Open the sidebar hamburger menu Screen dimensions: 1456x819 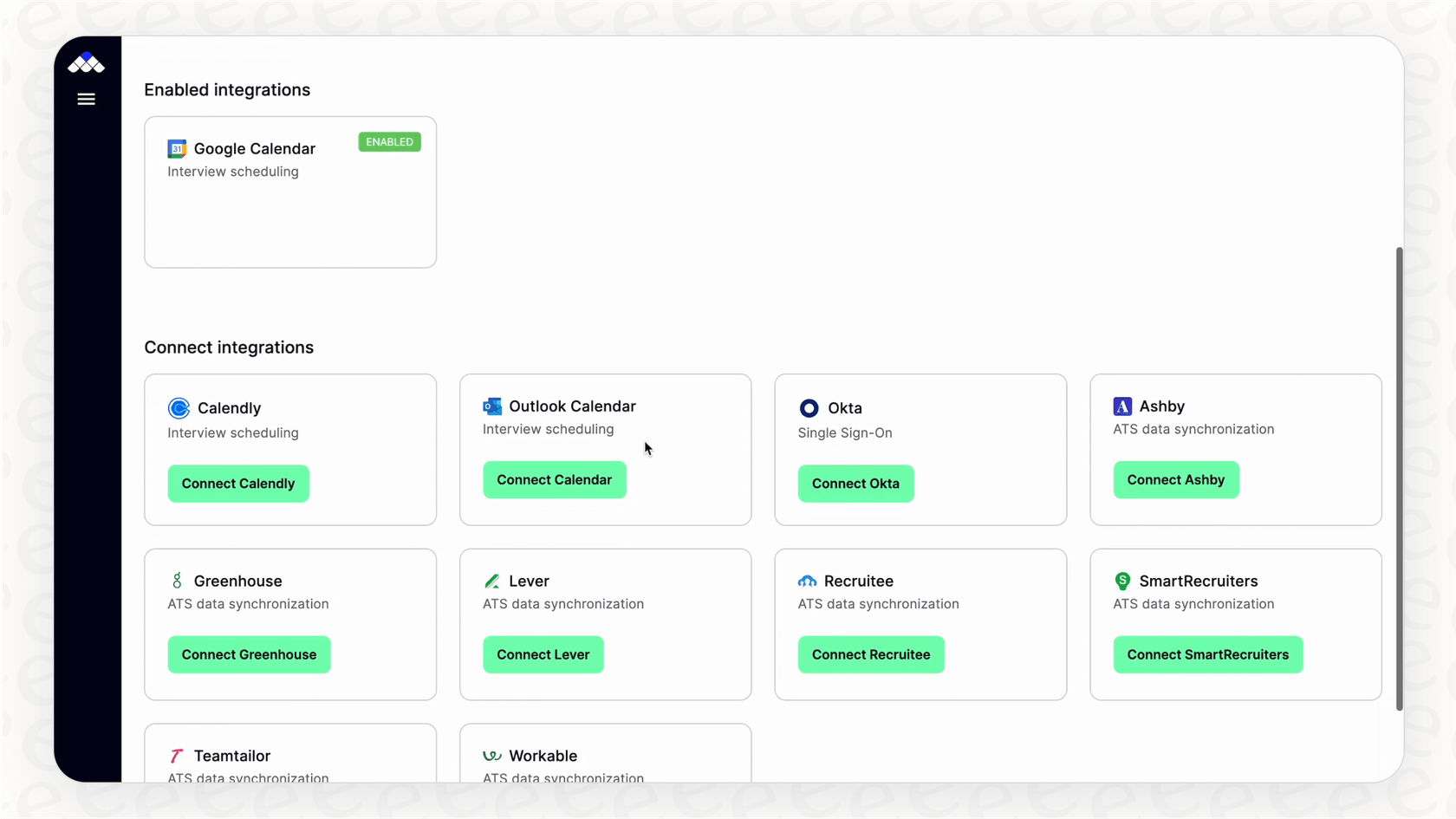tap(86, 99)
